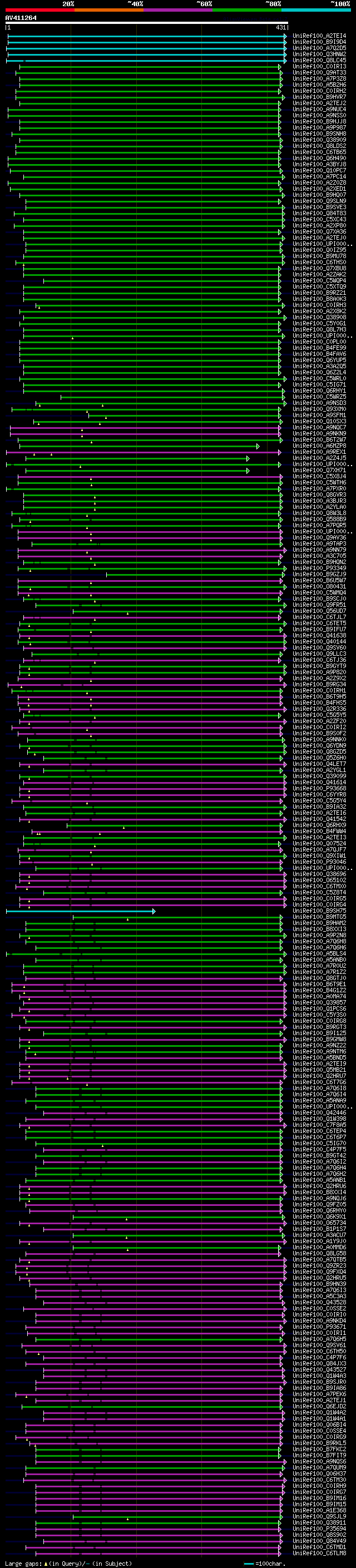This screenshot has height=1568, width=356.
Task: Click the purple ~60% identity legend segment
Action: (x=179, y=10)
